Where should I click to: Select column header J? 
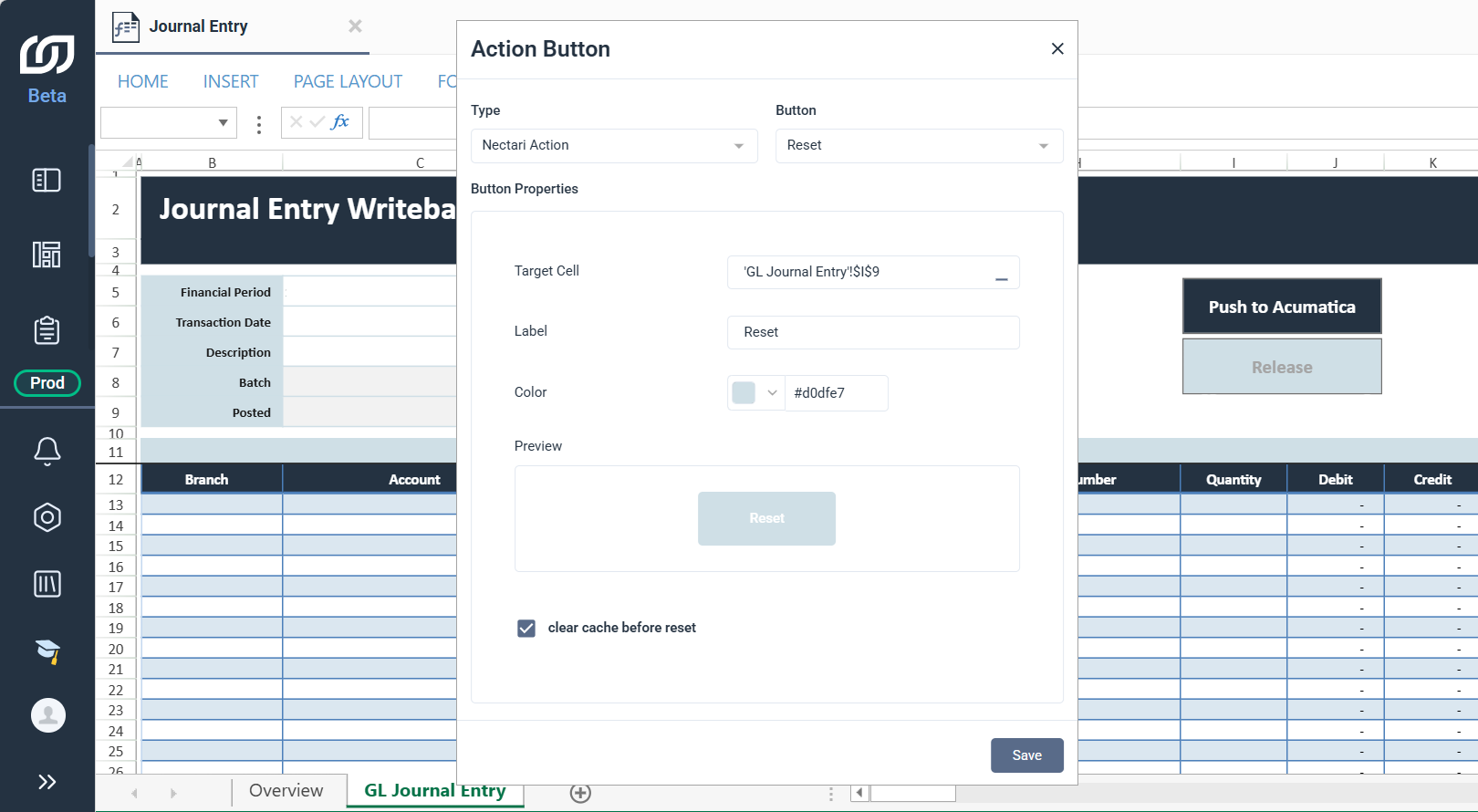tap(1335, 162)
